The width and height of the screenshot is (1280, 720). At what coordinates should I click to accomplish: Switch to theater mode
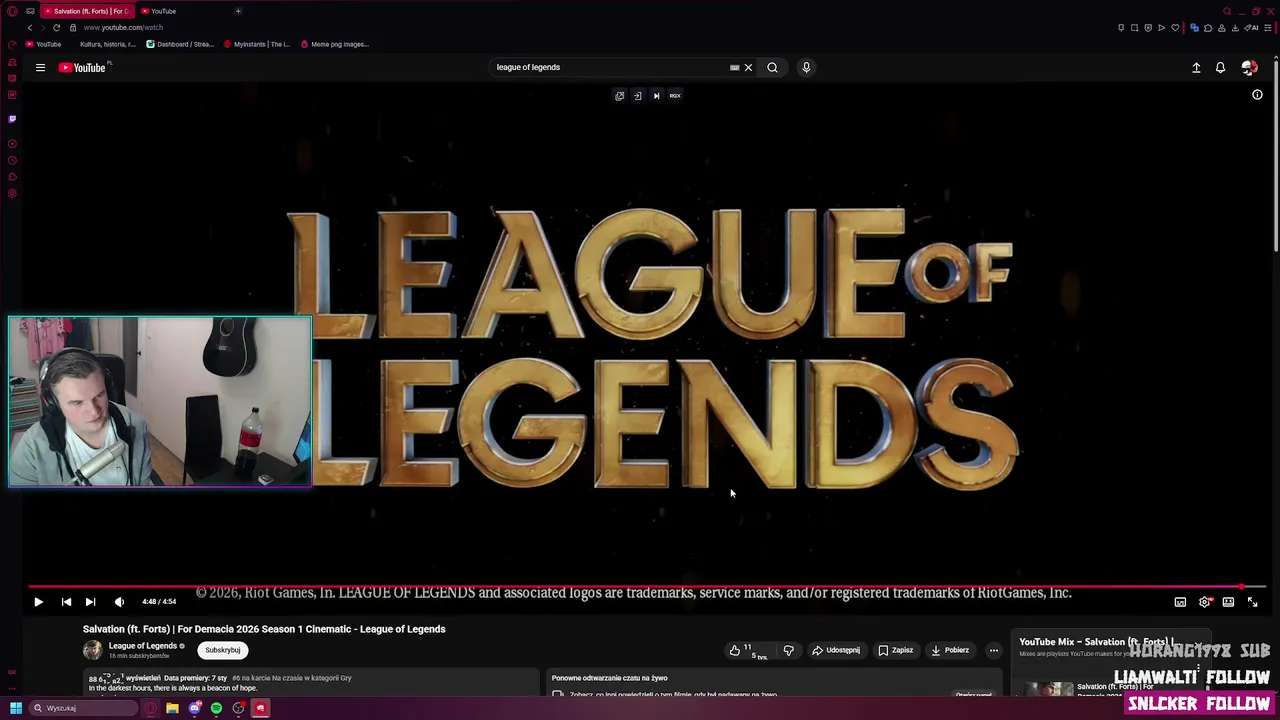tap(1228, 602)
